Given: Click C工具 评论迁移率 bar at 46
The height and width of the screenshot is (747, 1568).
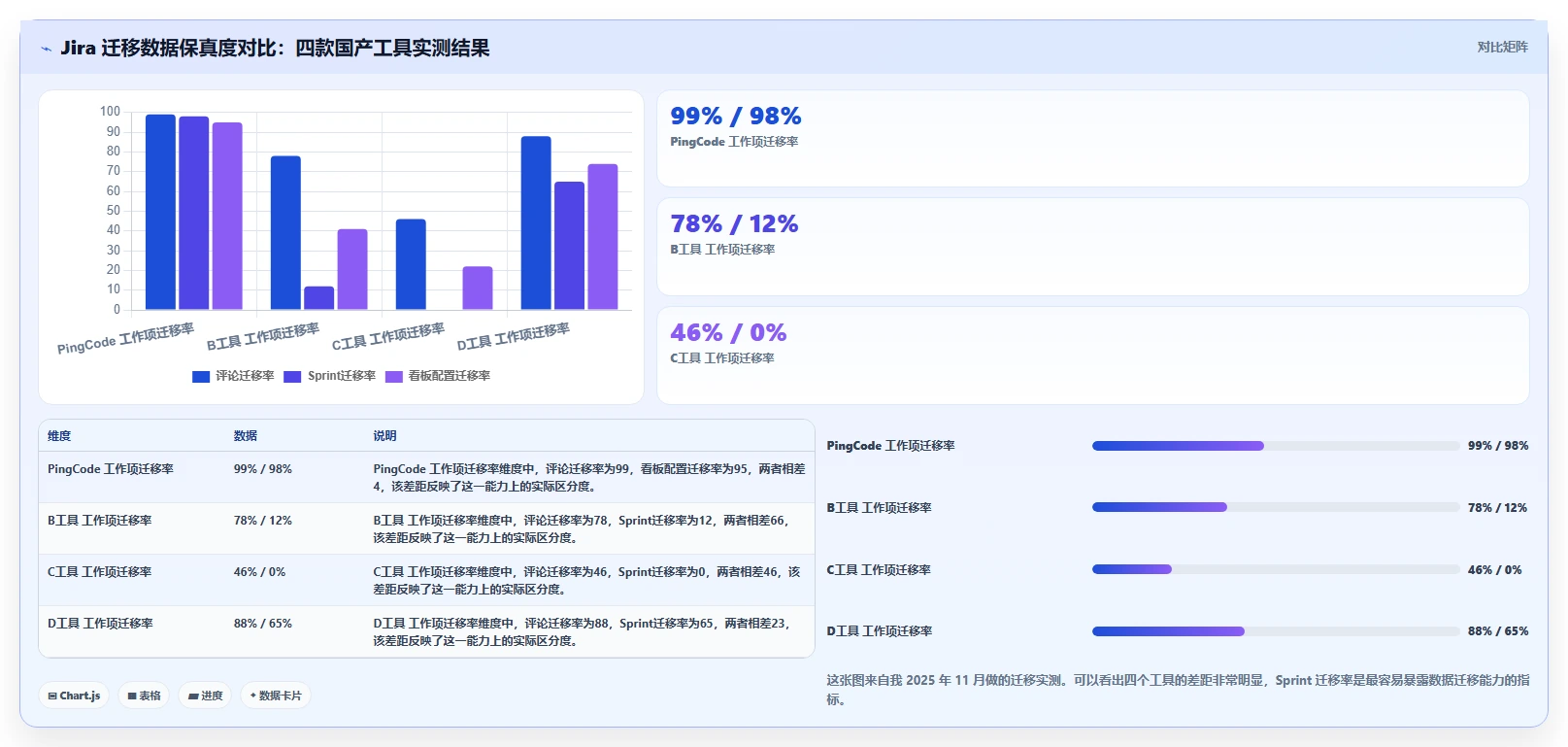Looking at the screenshot, I should pos(411,265).
